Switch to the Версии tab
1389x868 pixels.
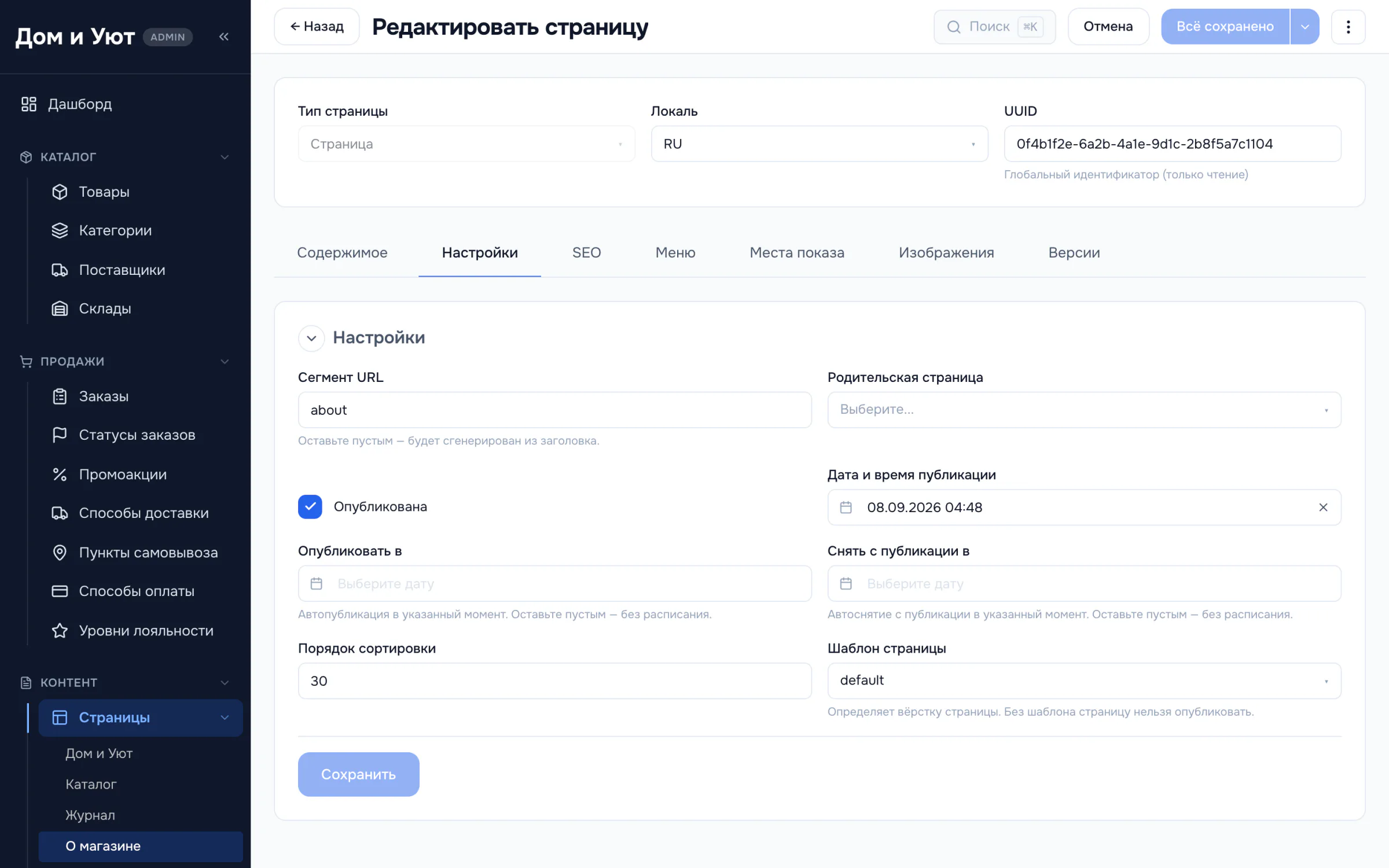[x=1074, y=252]
